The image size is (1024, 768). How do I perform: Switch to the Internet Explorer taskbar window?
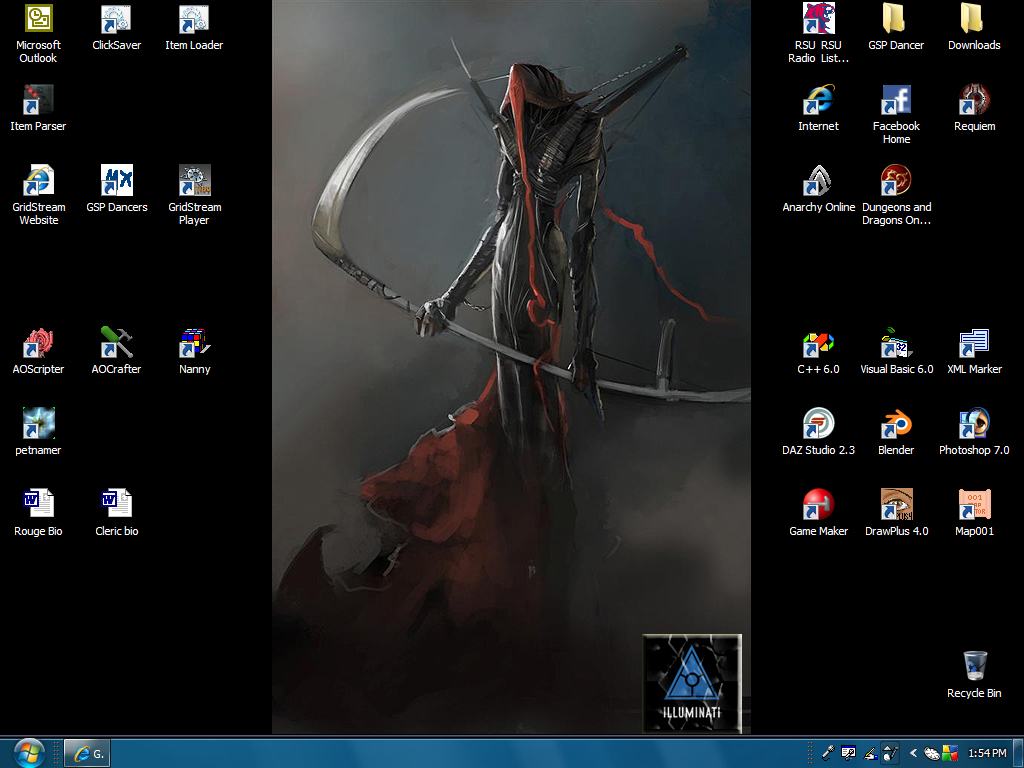click(87, 753)
